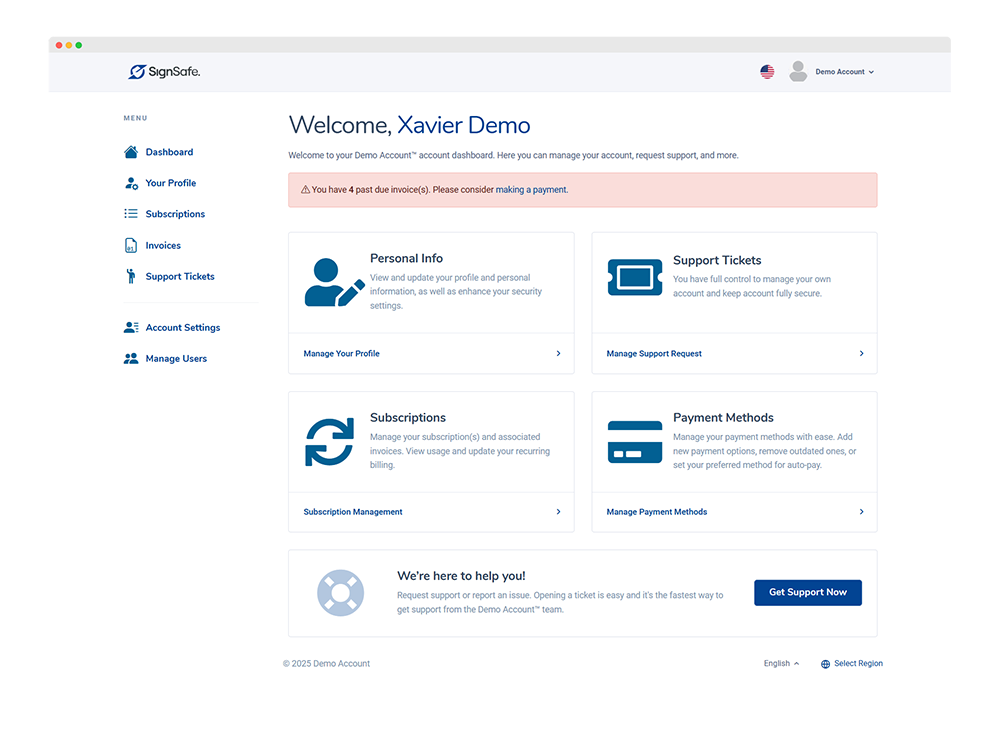Expand the English language selector

coord(781,664)
